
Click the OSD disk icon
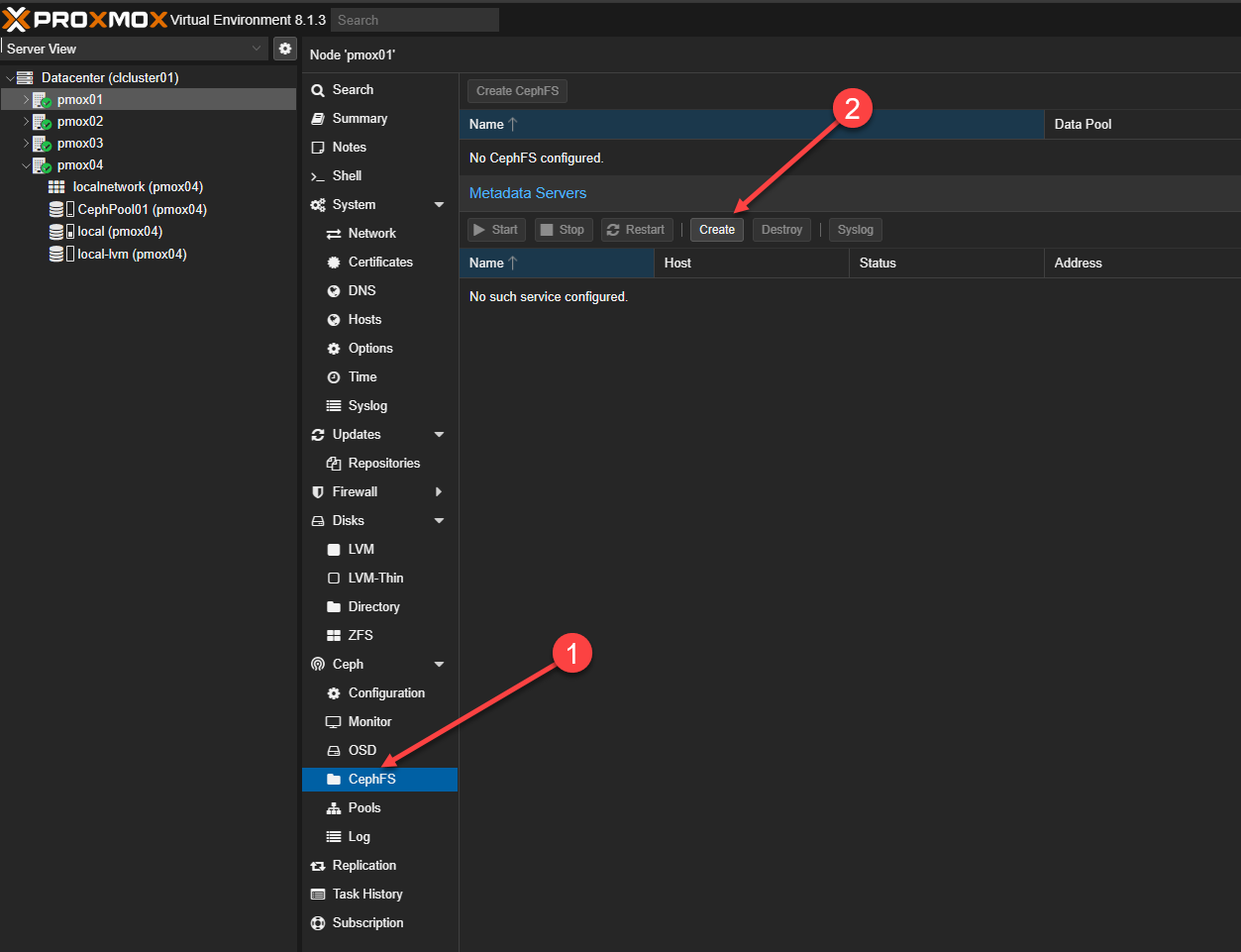[334, 751]
